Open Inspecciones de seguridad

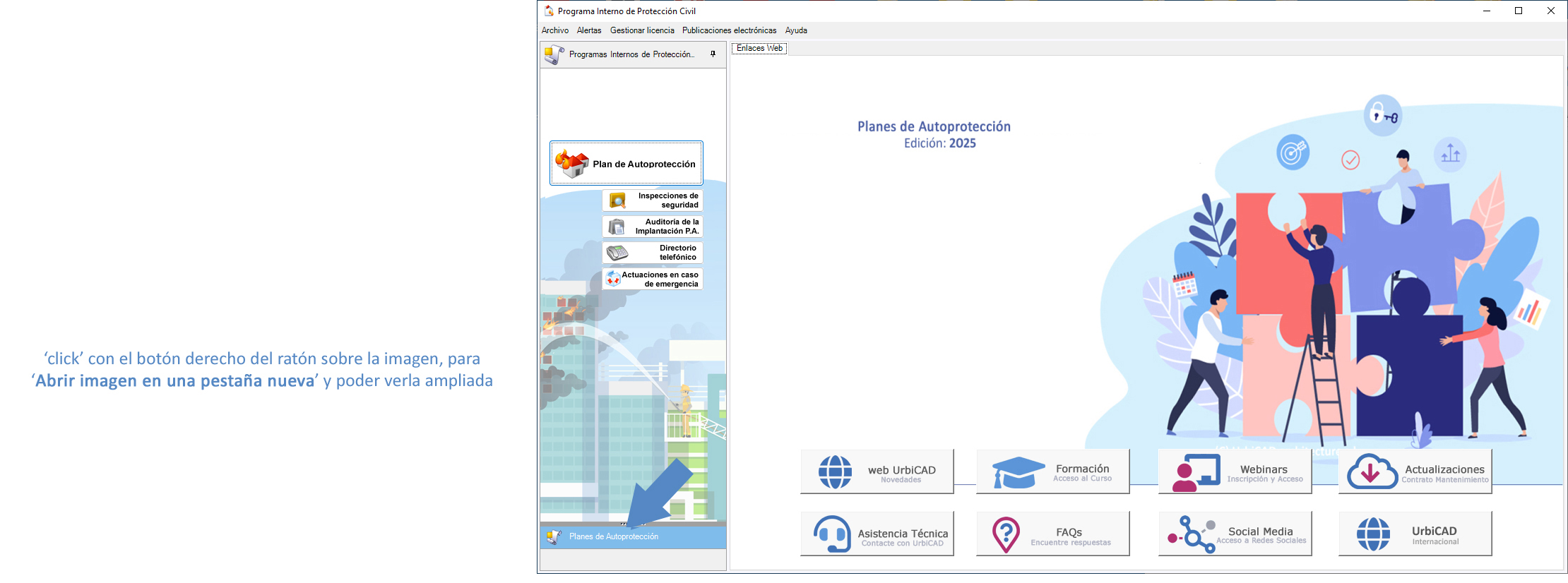653,200
